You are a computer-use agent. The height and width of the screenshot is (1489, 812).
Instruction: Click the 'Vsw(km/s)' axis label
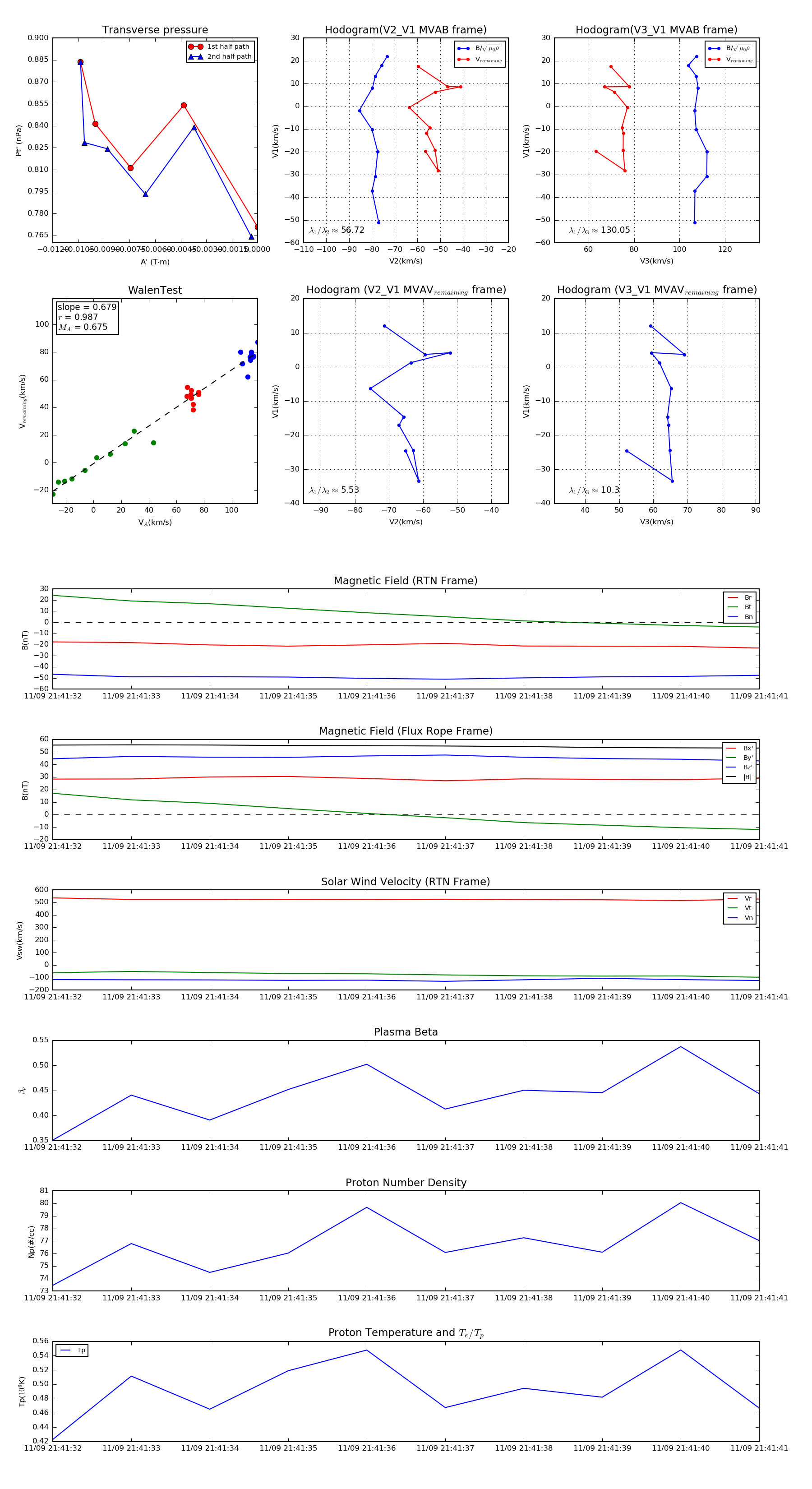tap(20, 941)
